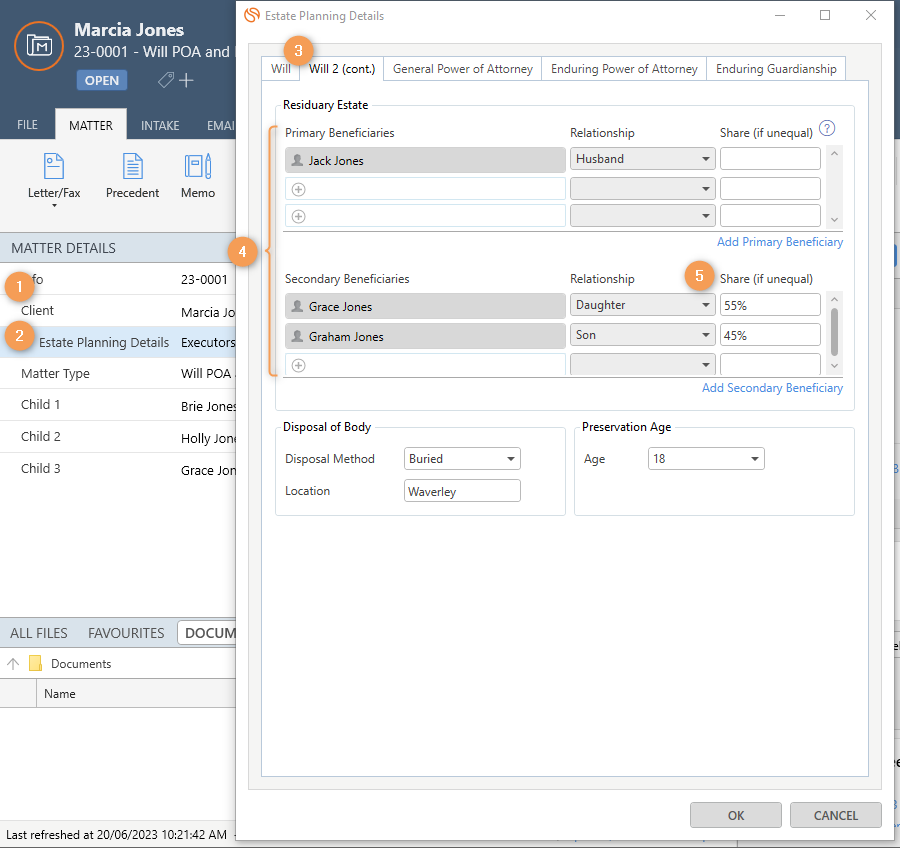This screenshot has width=900, height=848.
Task: Expand the Letter/Fax dropdown arrow
Action: 55,206
